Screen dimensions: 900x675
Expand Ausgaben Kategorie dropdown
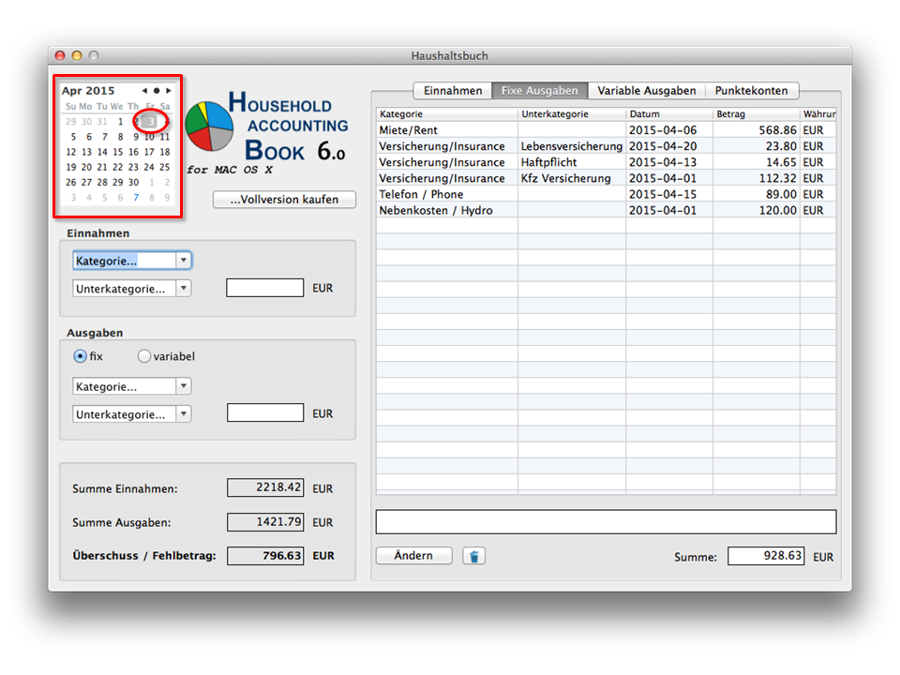point(131,386)
